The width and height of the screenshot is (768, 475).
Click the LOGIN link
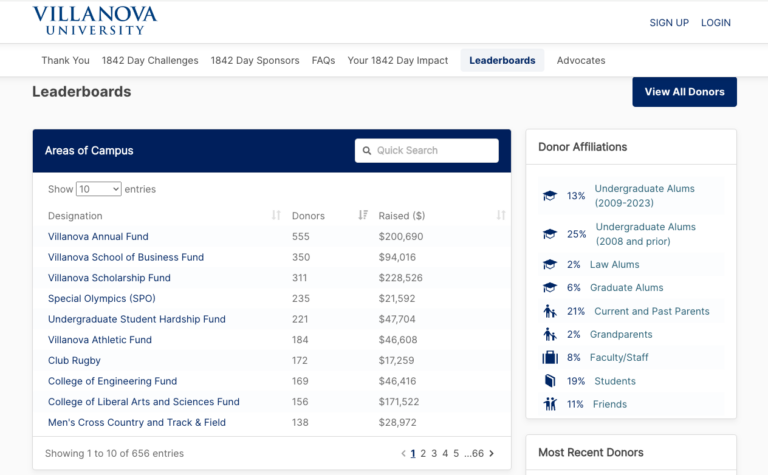[x=716, y=23]
